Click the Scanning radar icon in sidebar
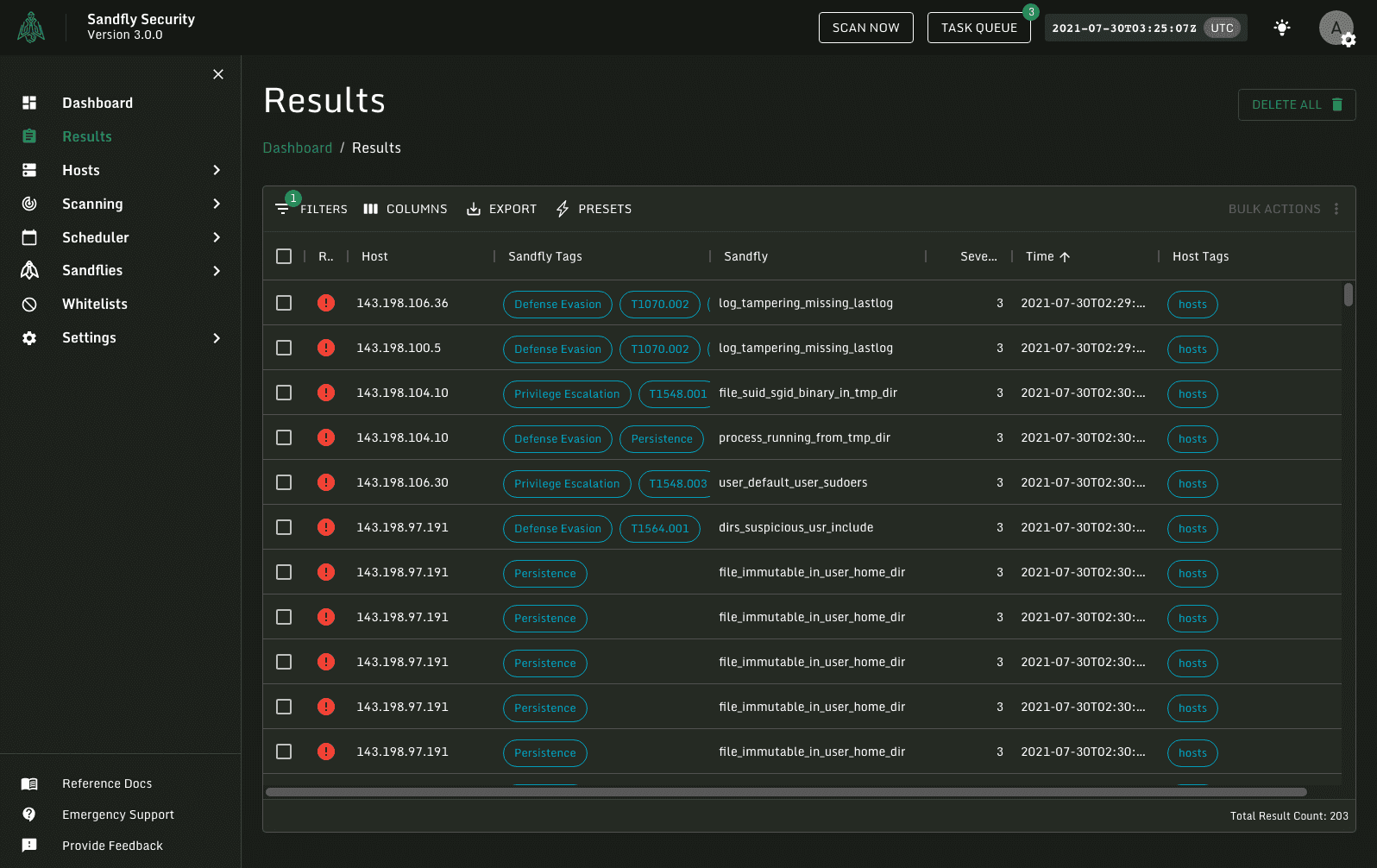1377x868 pixels. (29, 204)
